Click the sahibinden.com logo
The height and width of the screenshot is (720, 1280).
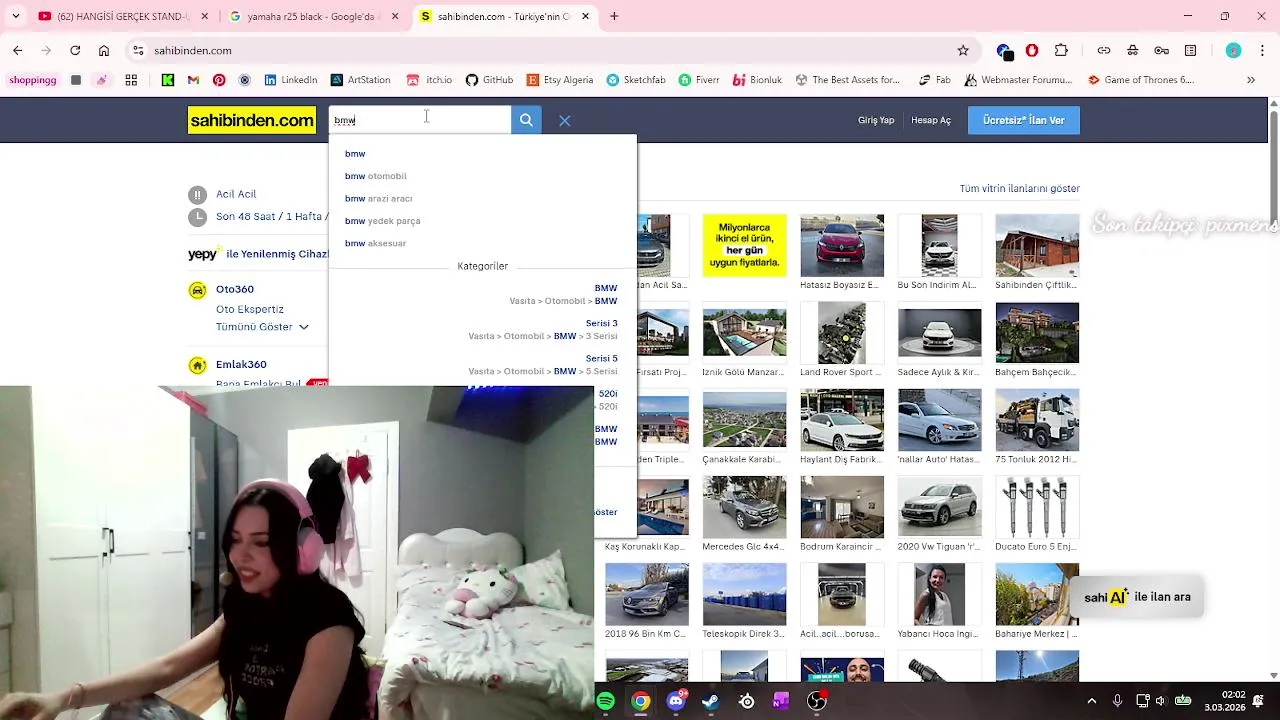252,120
